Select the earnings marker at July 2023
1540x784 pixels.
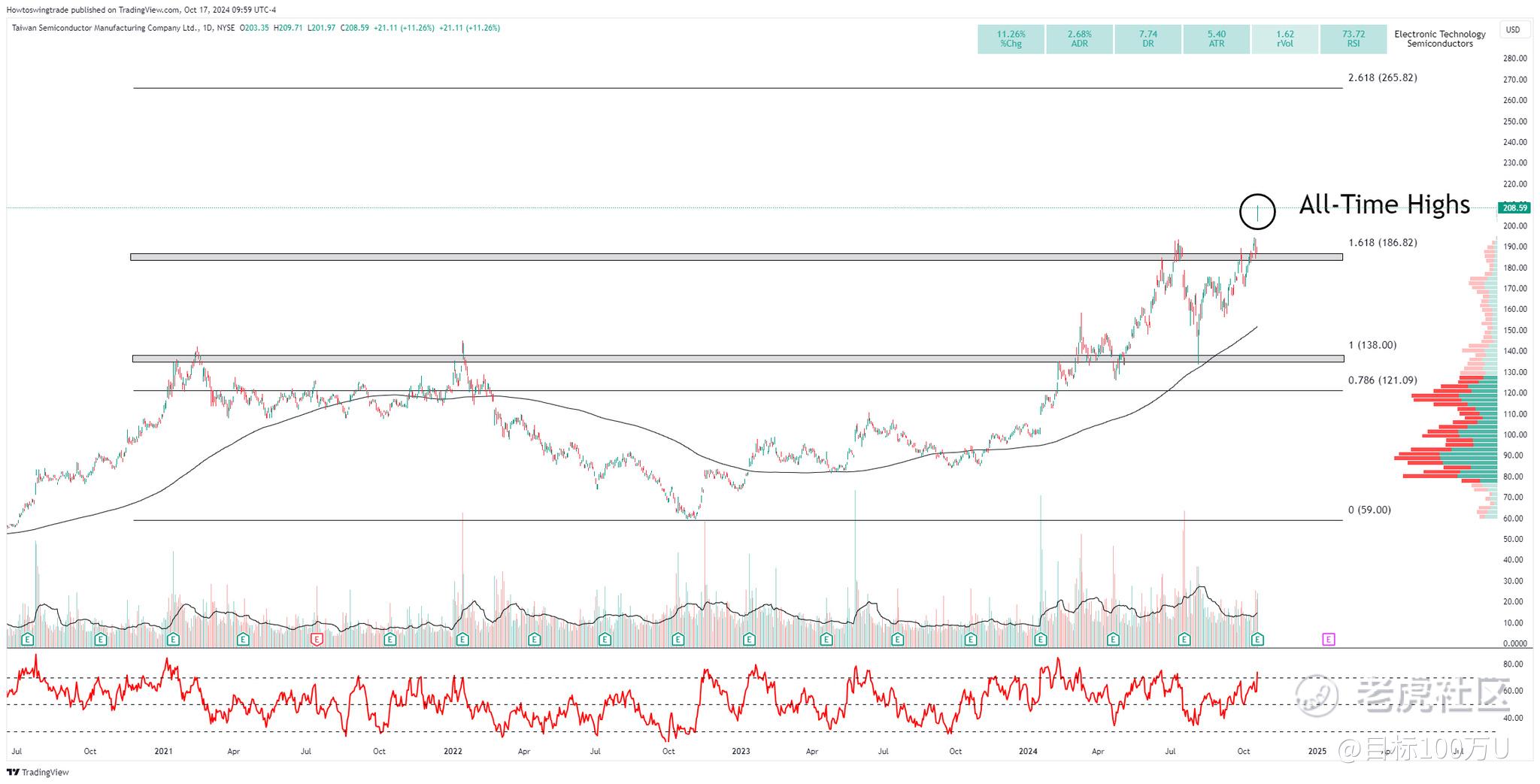pyautogui.click(x=897, y=640)
